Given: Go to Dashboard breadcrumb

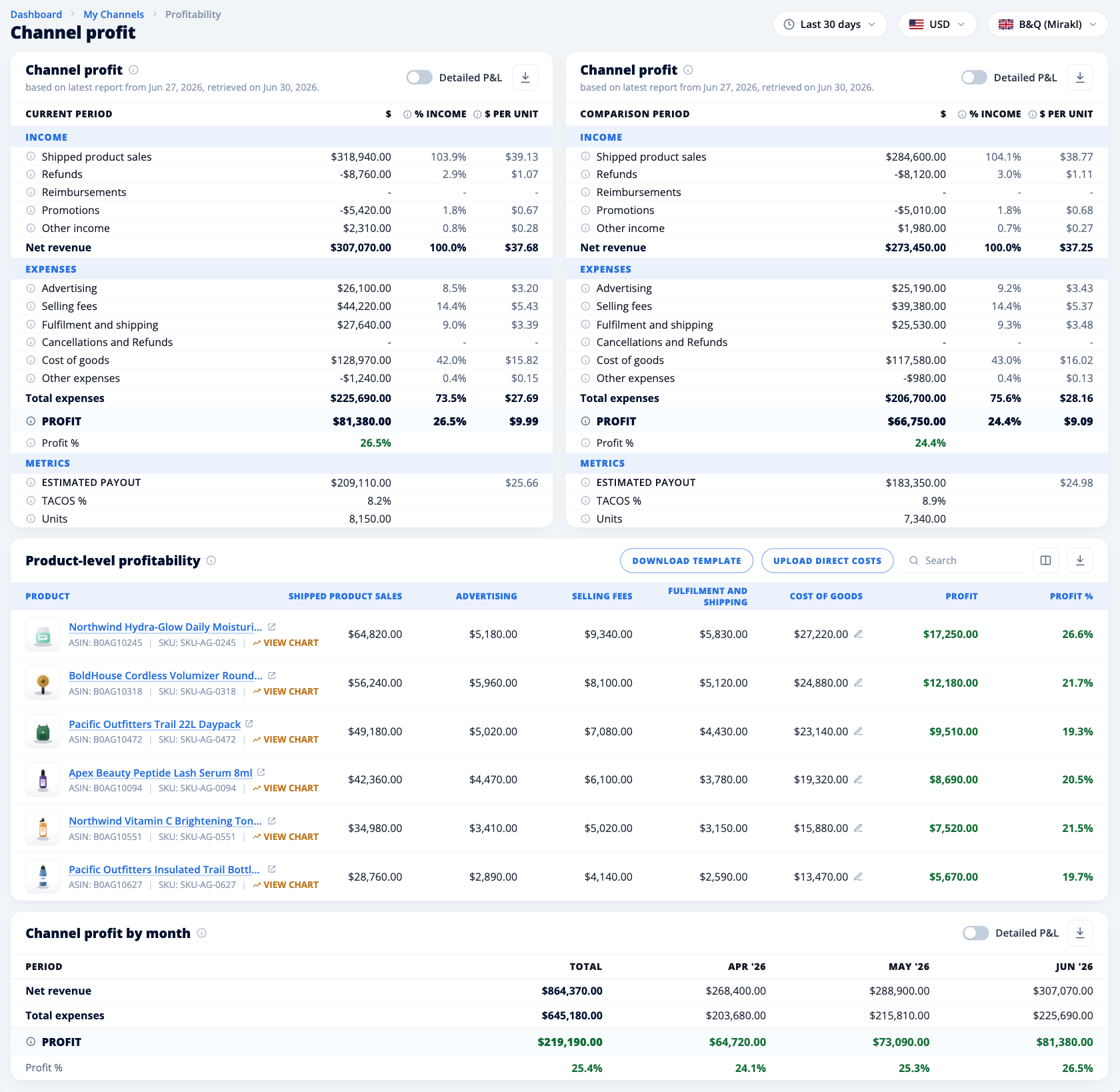Looking at the screenshot, I should click(x=36, y=15).
